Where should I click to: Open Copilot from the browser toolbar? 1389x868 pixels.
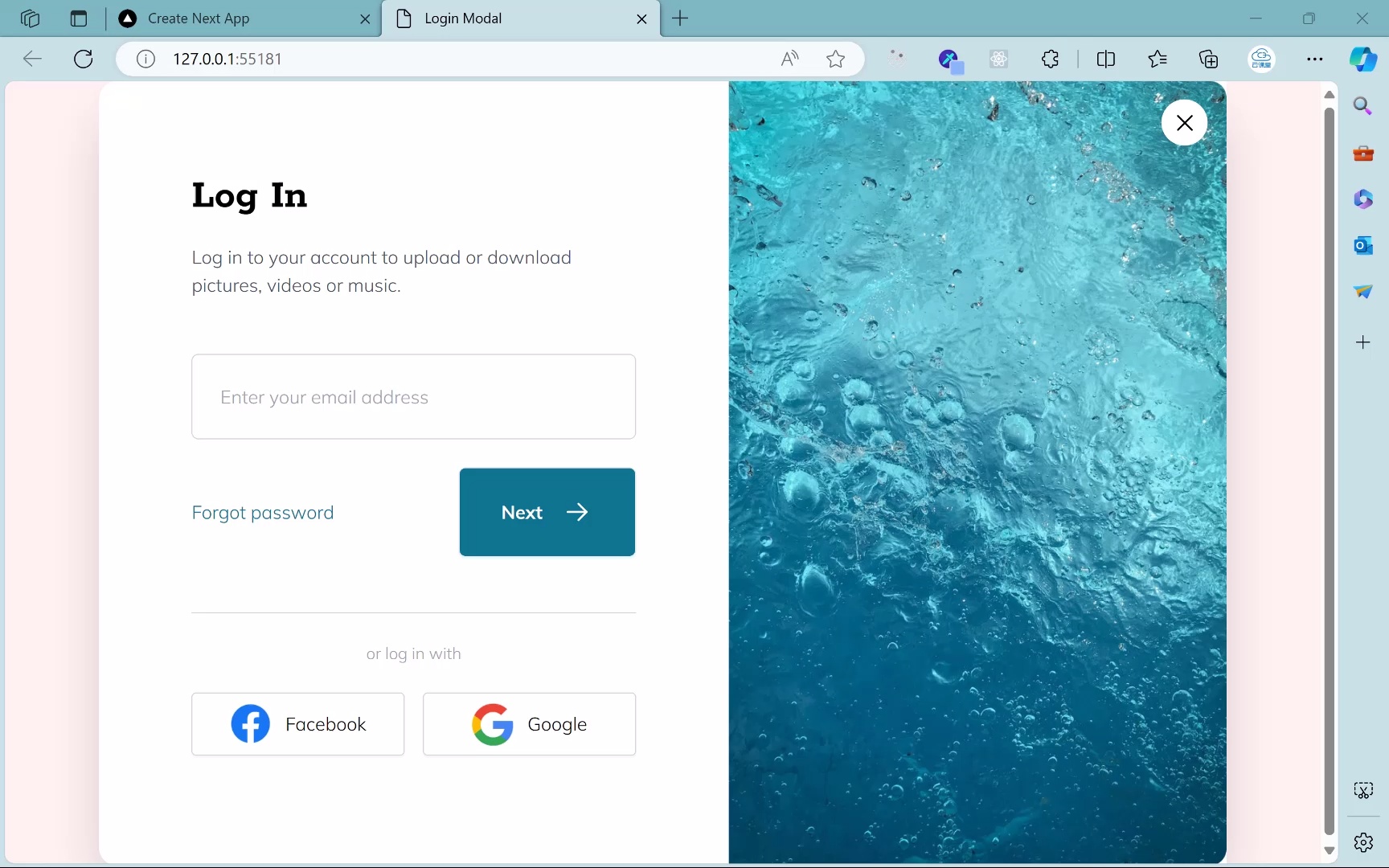pyautogui.click(x=1365, y=59)
